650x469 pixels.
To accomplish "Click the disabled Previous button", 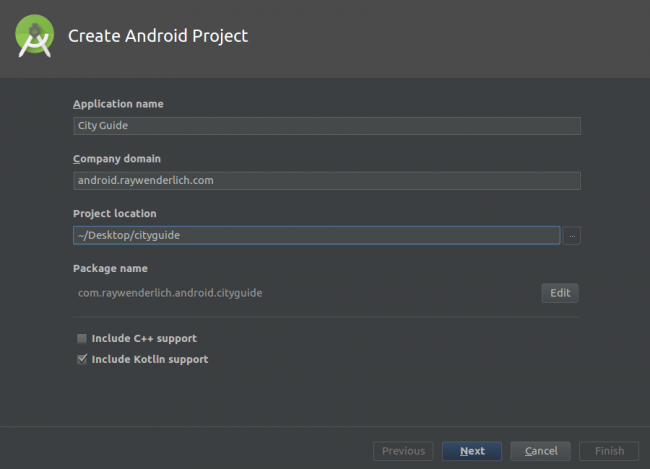I will (x=403, y=451).
